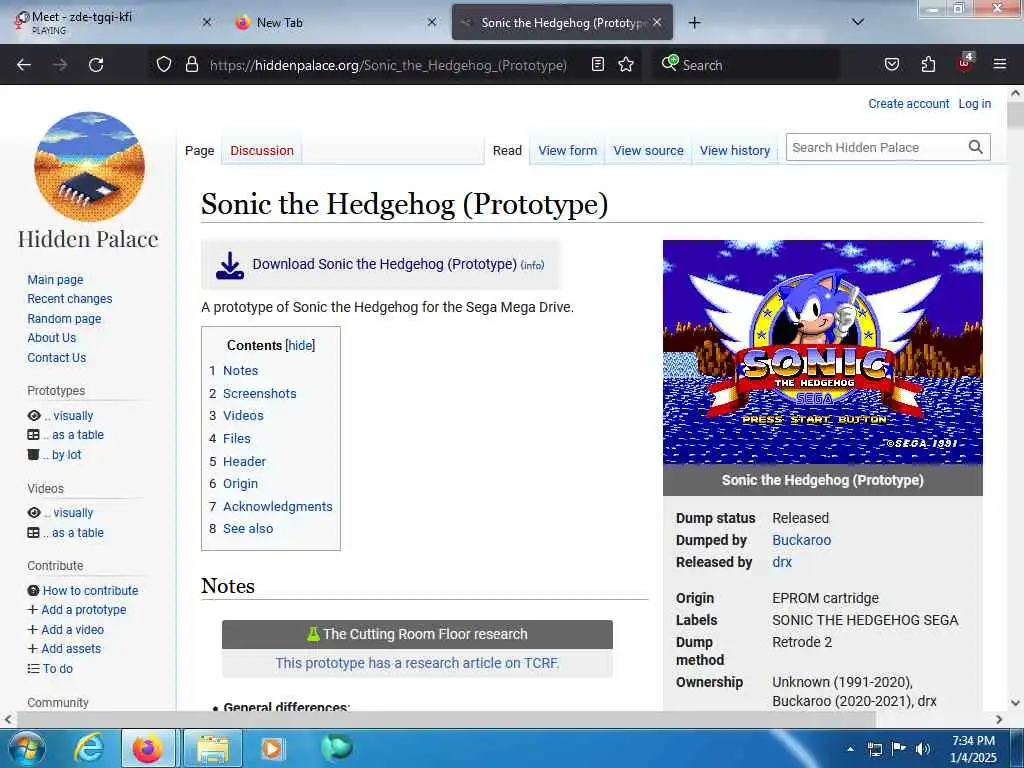Close the New Tab browser tab
The height and width of the screenshot is (768, 1024).
coord(432,22)
